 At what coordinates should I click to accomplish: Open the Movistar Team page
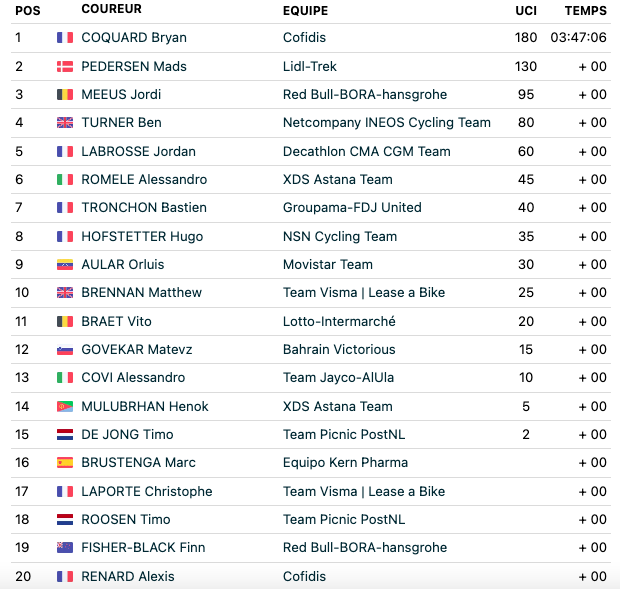[x=328, y=264]
